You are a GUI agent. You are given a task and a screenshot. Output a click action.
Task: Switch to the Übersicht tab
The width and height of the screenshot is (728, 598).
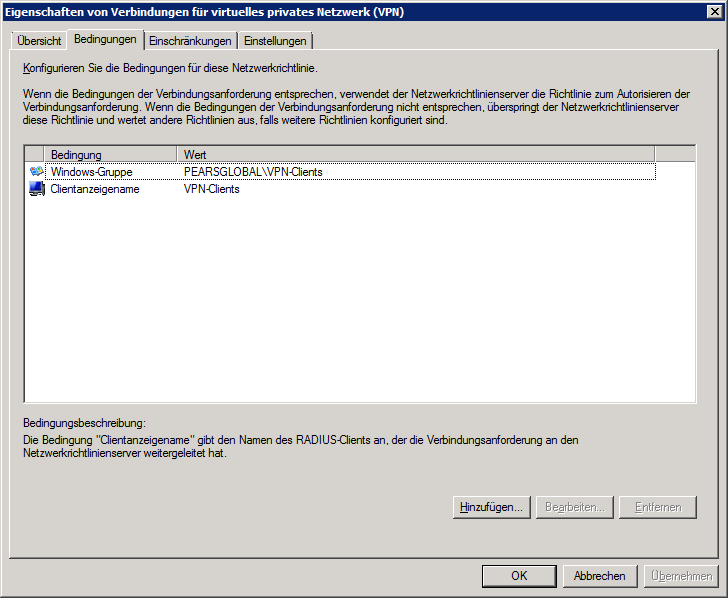pyautogui.click(x=39, y=41)
